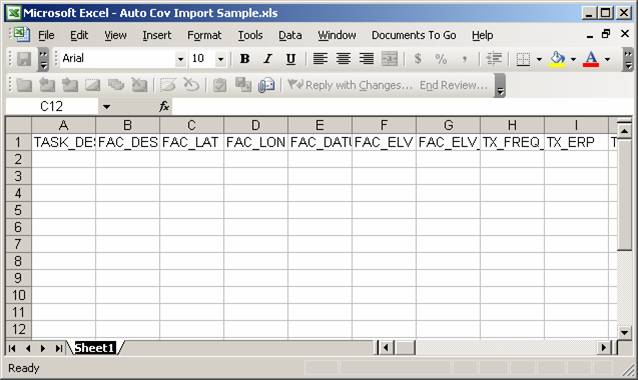
Task: Open the Borders dropdown arrow
Action: coord(539,59)
